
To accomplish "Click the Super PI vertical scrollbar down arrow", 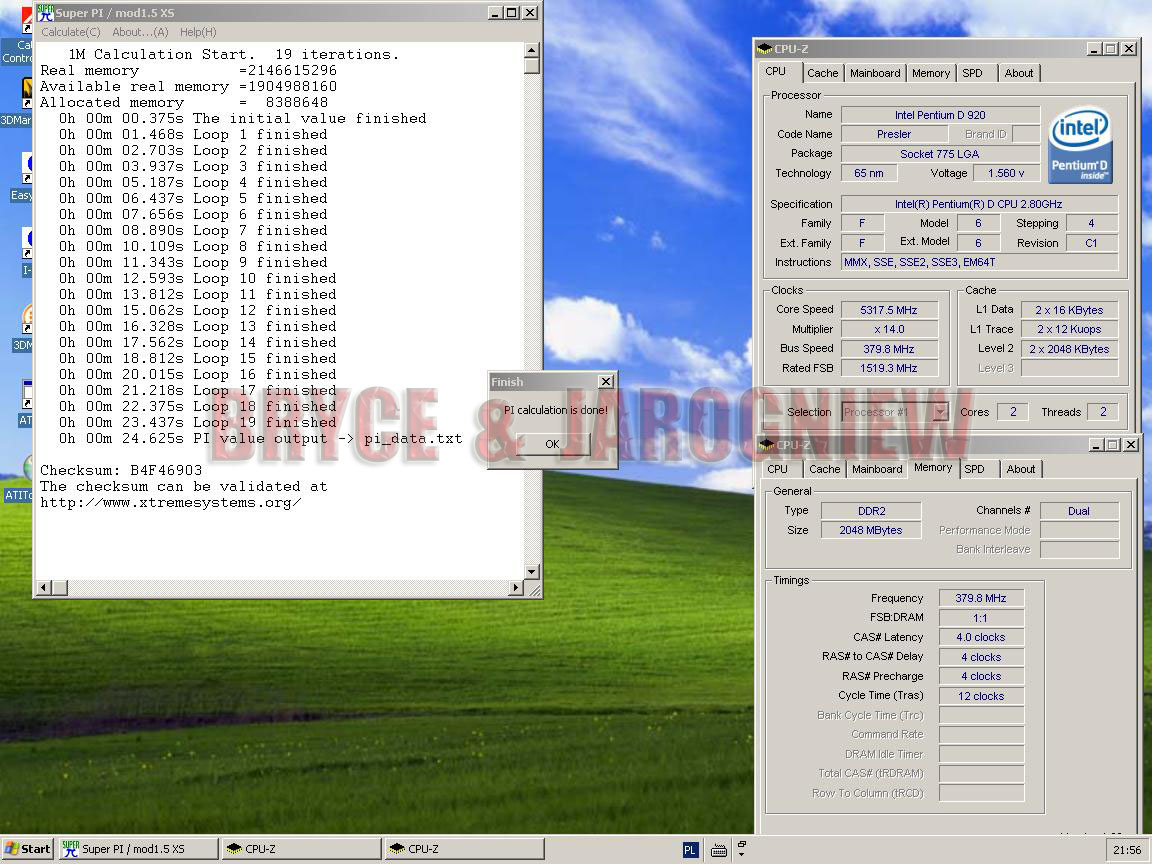I will (x=532, y=572).
